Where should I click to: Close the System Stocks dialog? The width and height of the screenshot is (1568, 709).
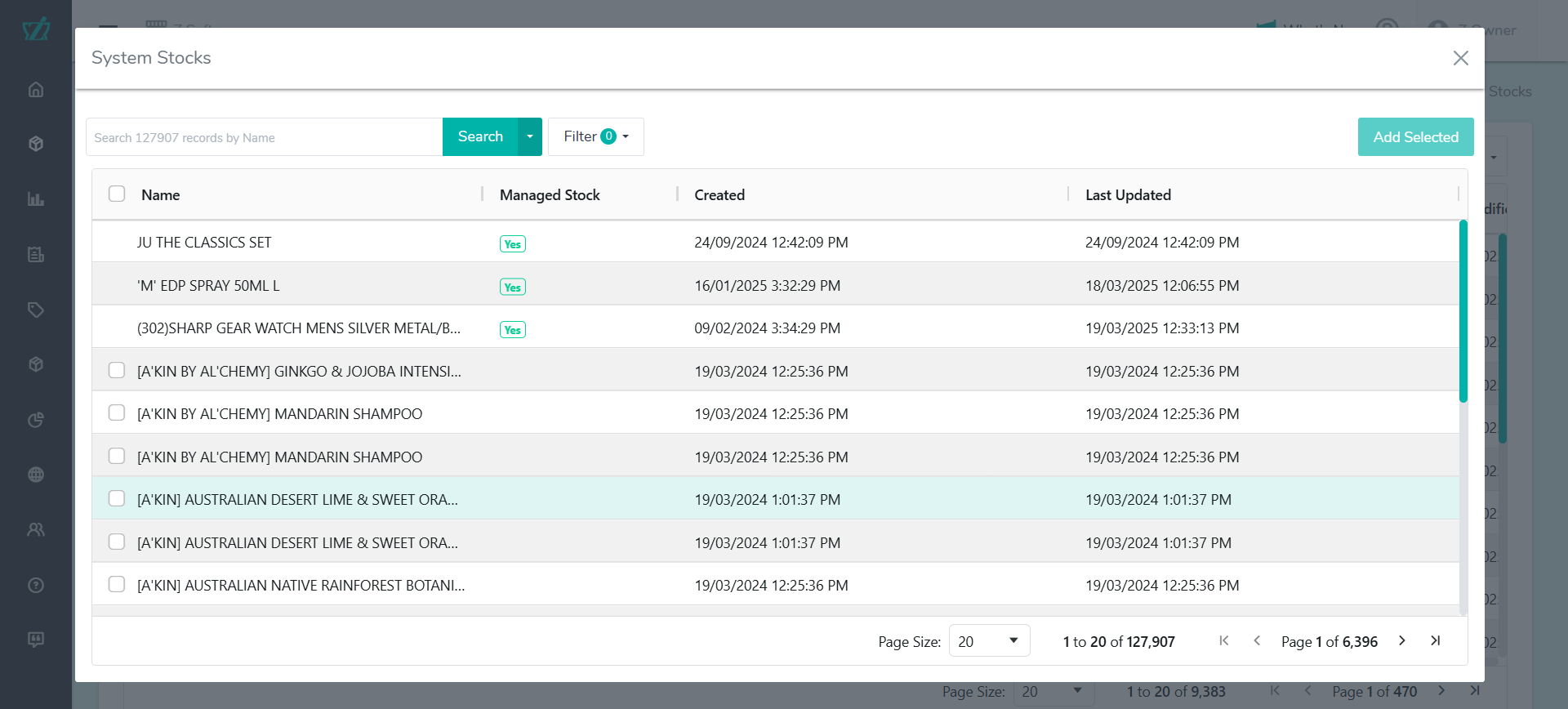click(x=1460, y=58)
